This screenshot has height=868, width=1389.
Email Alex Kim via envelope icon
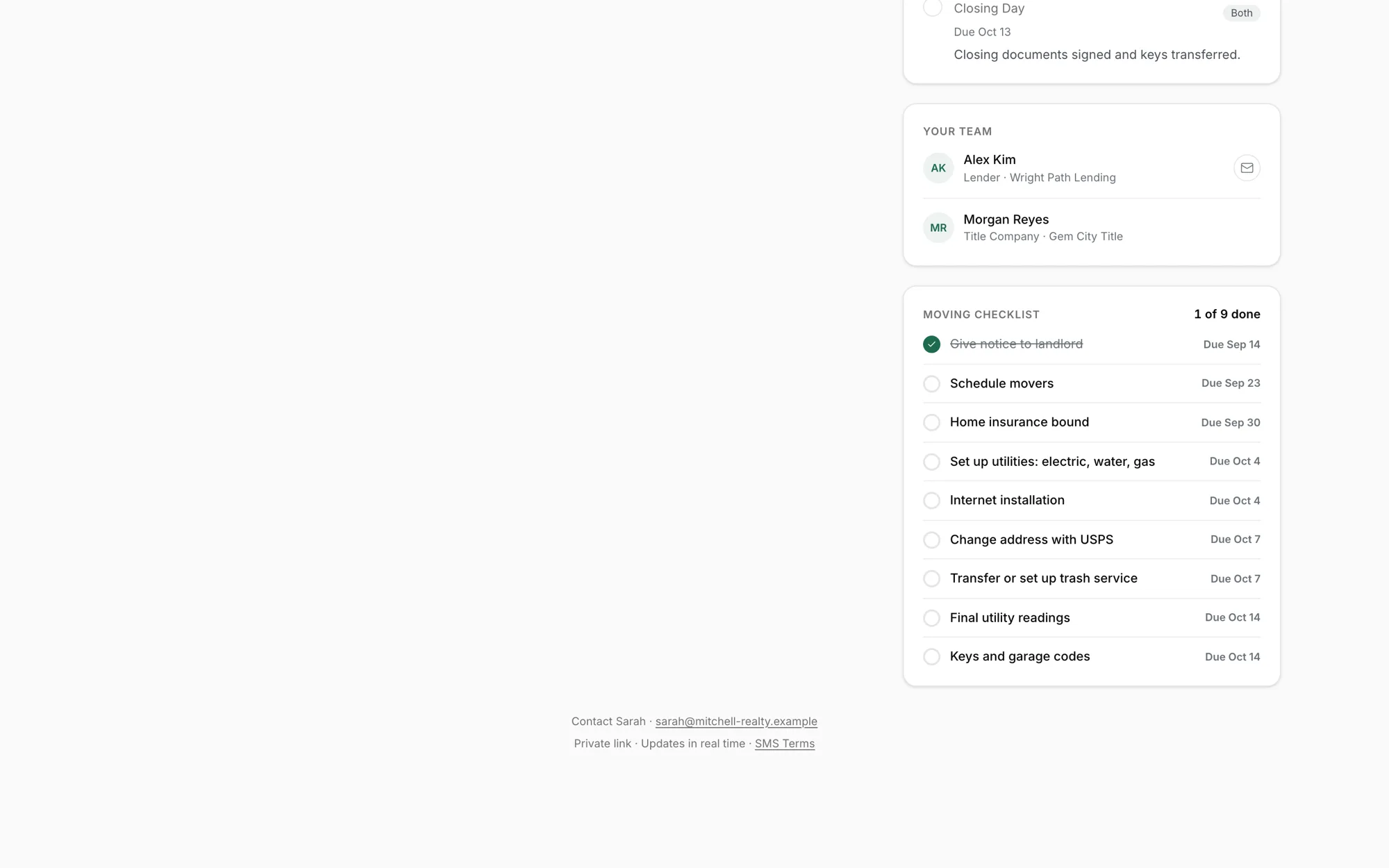click(x=1247, y=168)
